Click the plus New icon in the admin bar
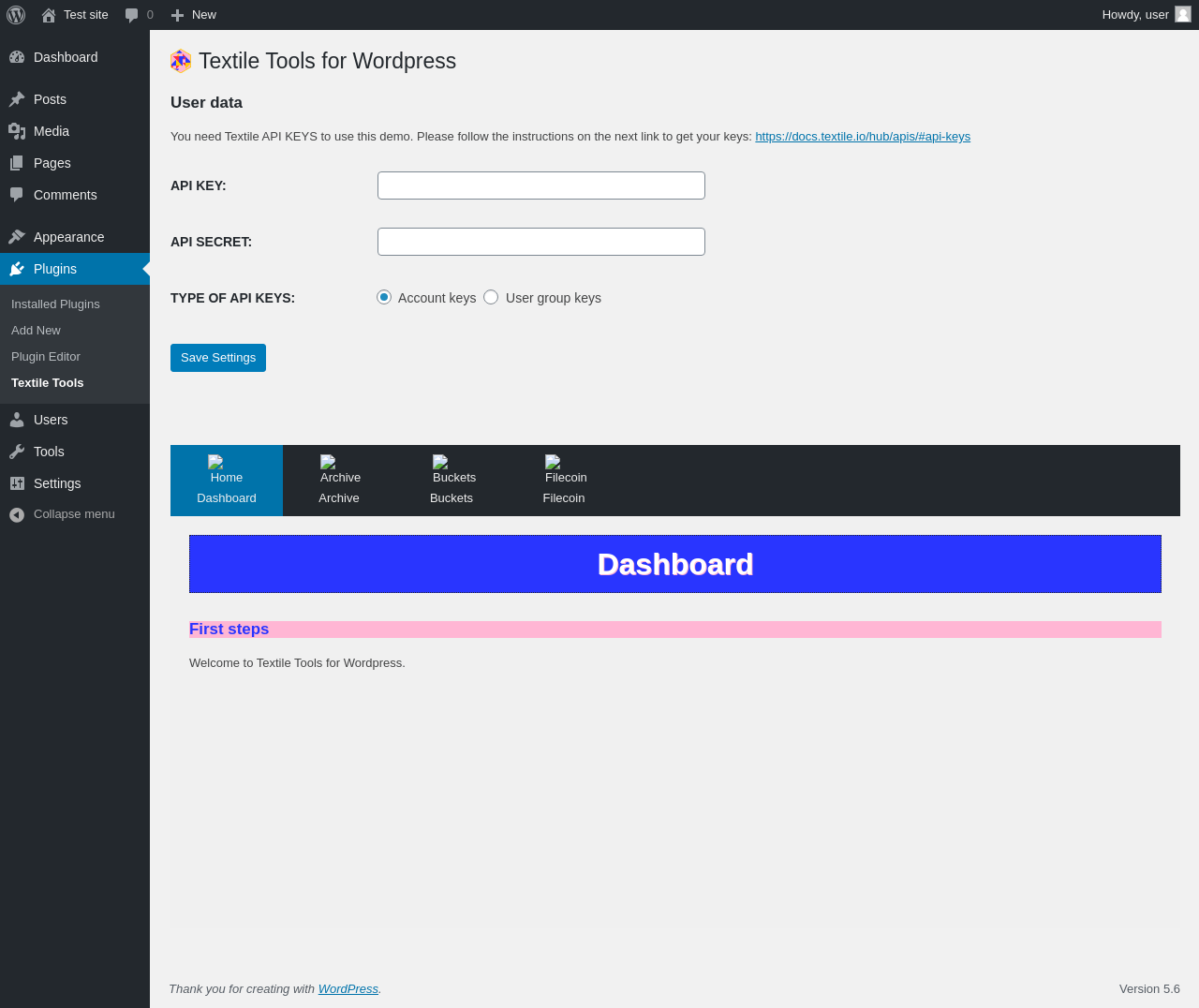Screen dimensions: 1199x1008 pos(177,15)
